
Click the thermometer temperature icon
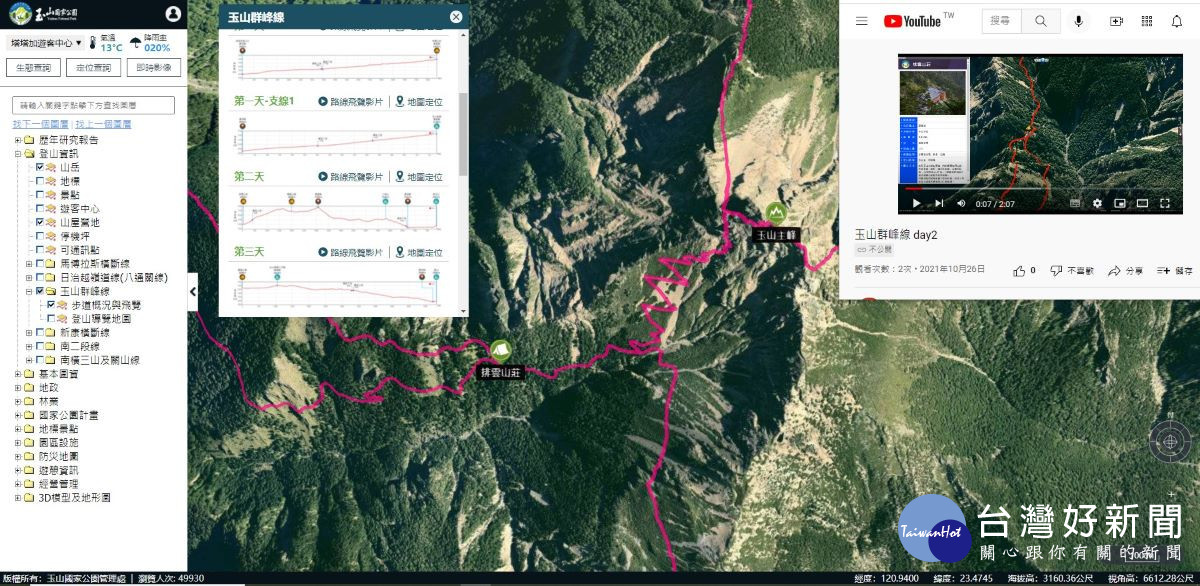[93, 43]
